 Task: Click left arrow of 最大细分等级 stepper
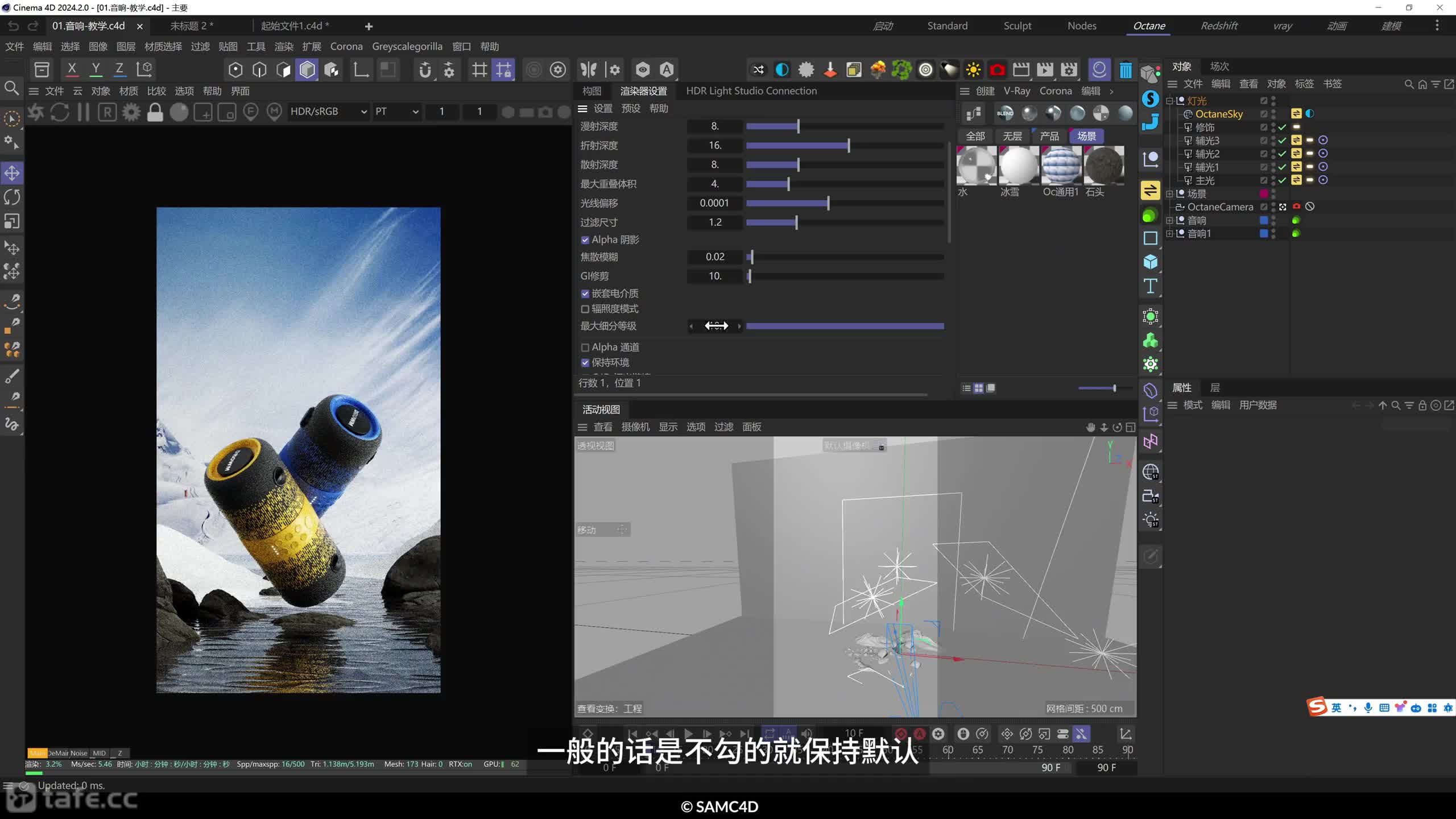click(x=691, y=326)
